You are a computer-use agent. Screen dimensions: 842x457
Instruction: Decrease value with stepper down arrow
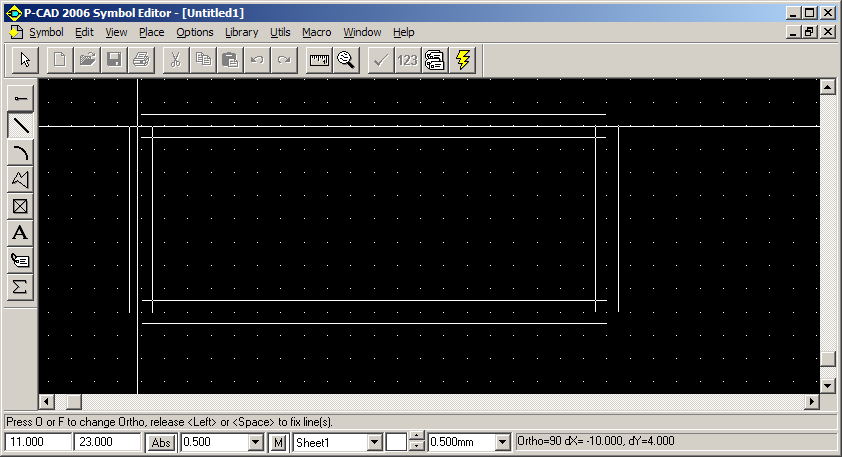coord(416,446)
